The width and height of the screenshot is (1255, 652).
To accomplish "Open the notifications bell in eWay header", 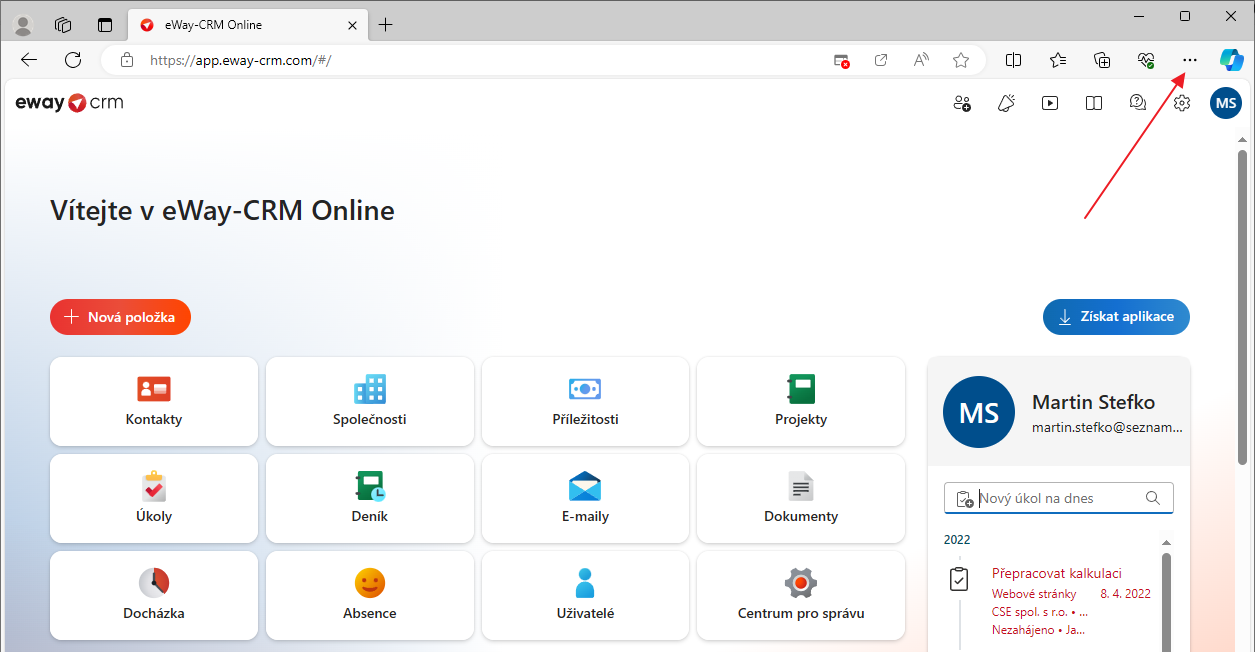I will click(1006, 103).
